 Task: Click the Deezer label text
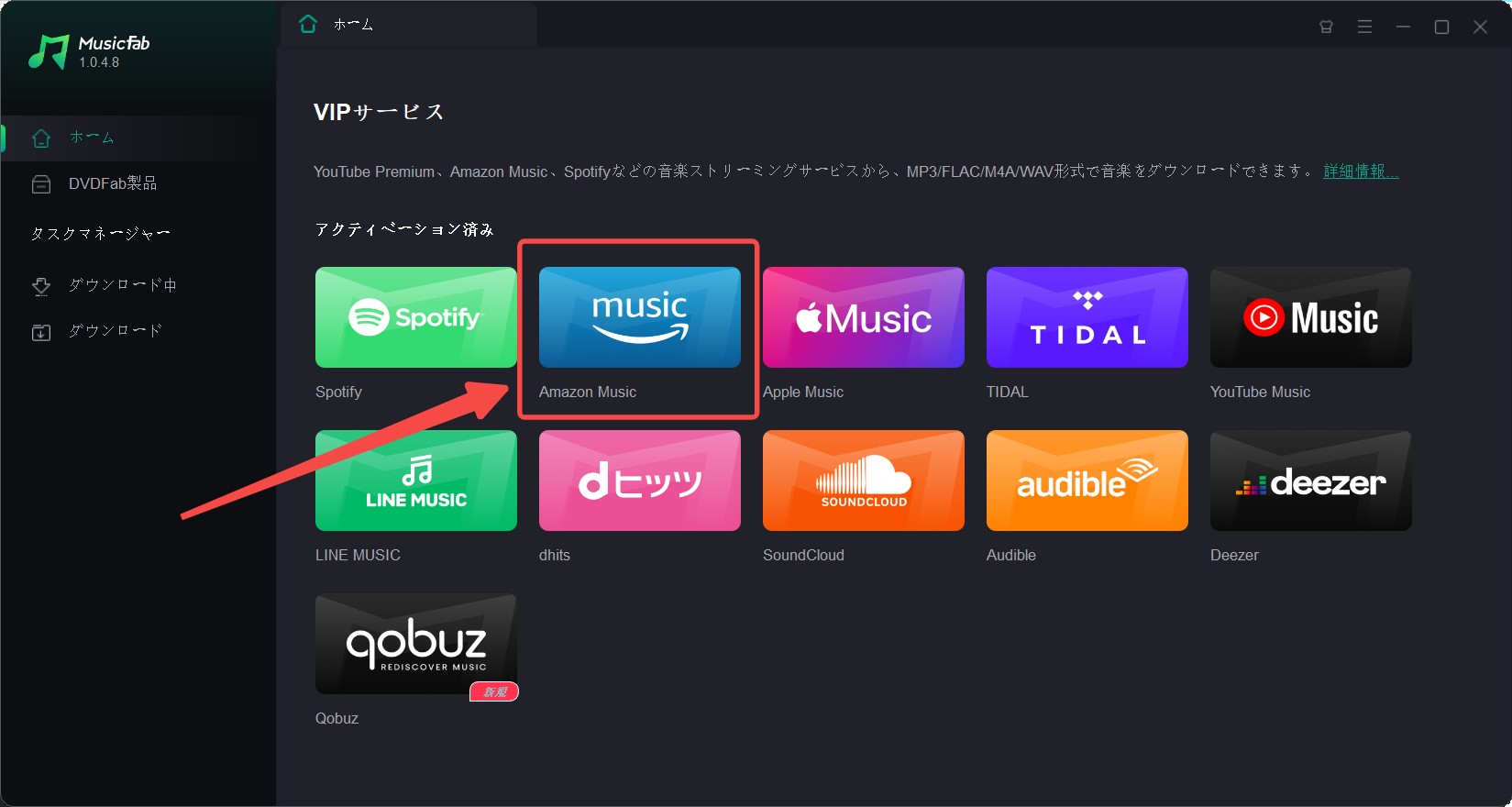click(x=1234, y=555)
